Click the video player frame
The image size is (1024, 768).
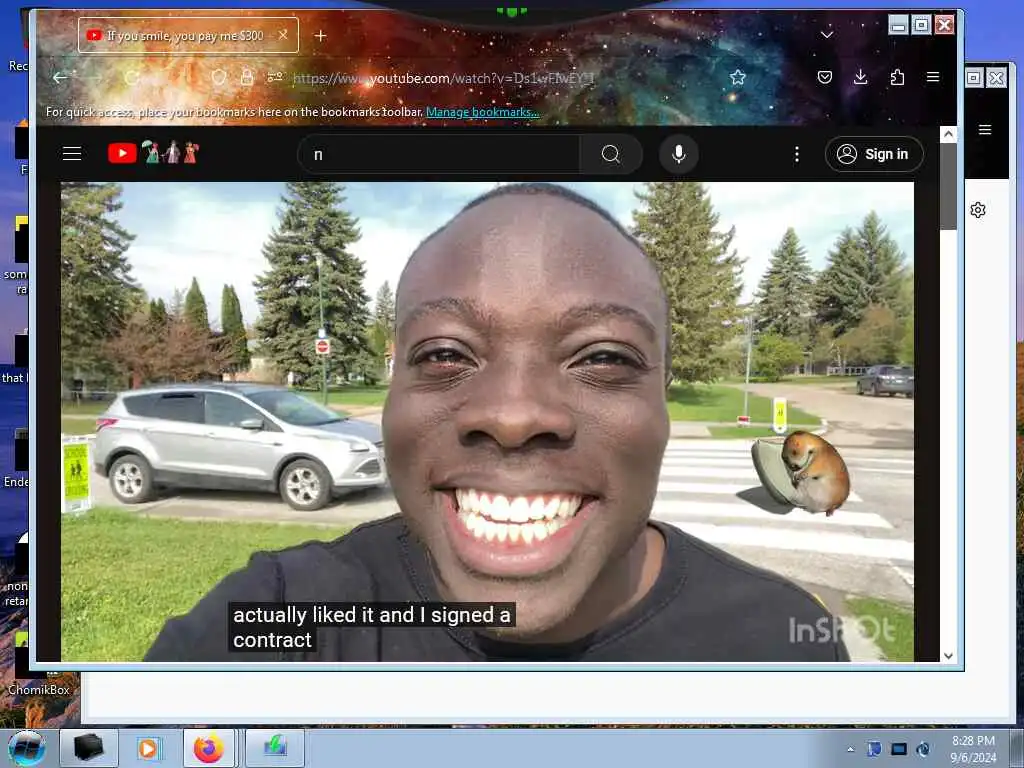coord(487,422)
